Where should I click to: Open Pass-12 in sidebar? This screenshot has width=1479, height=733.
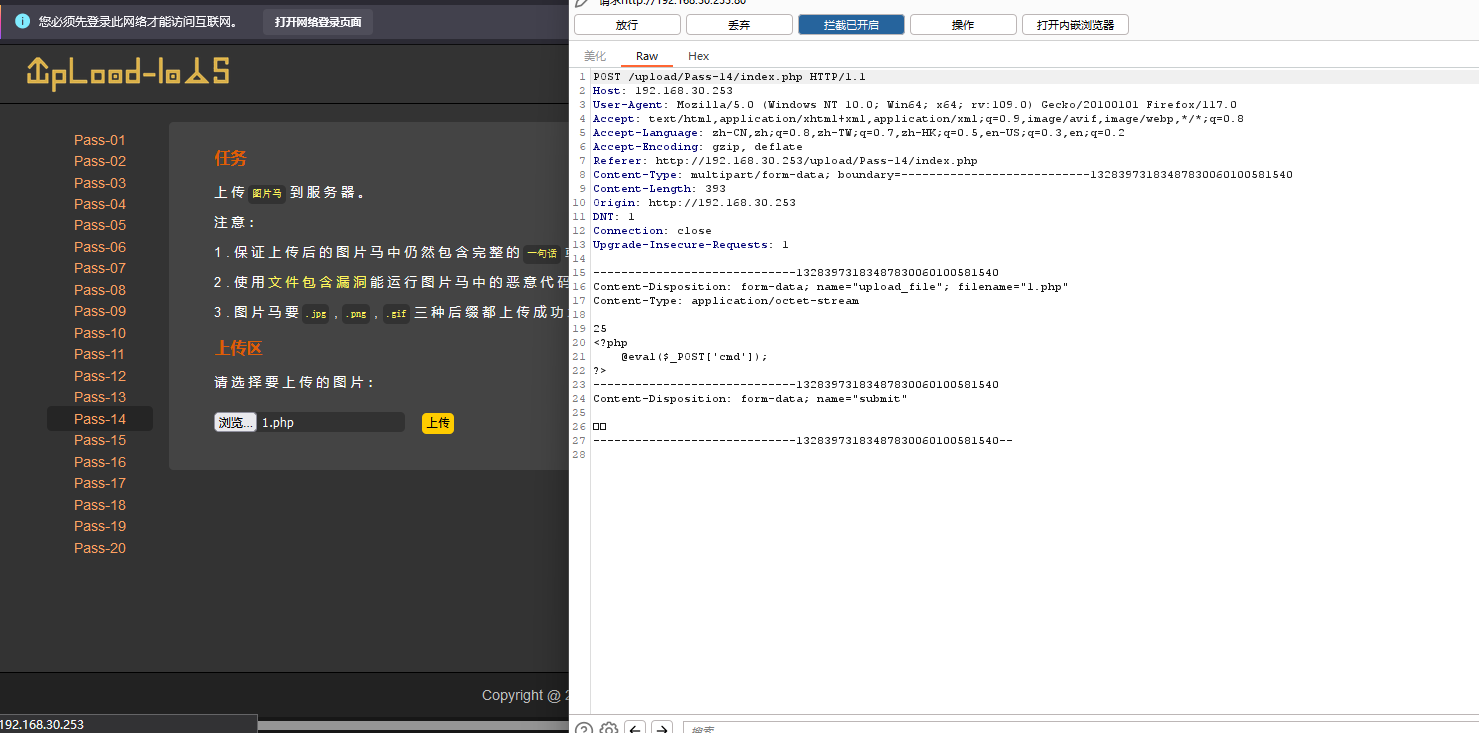coord(100,376)
